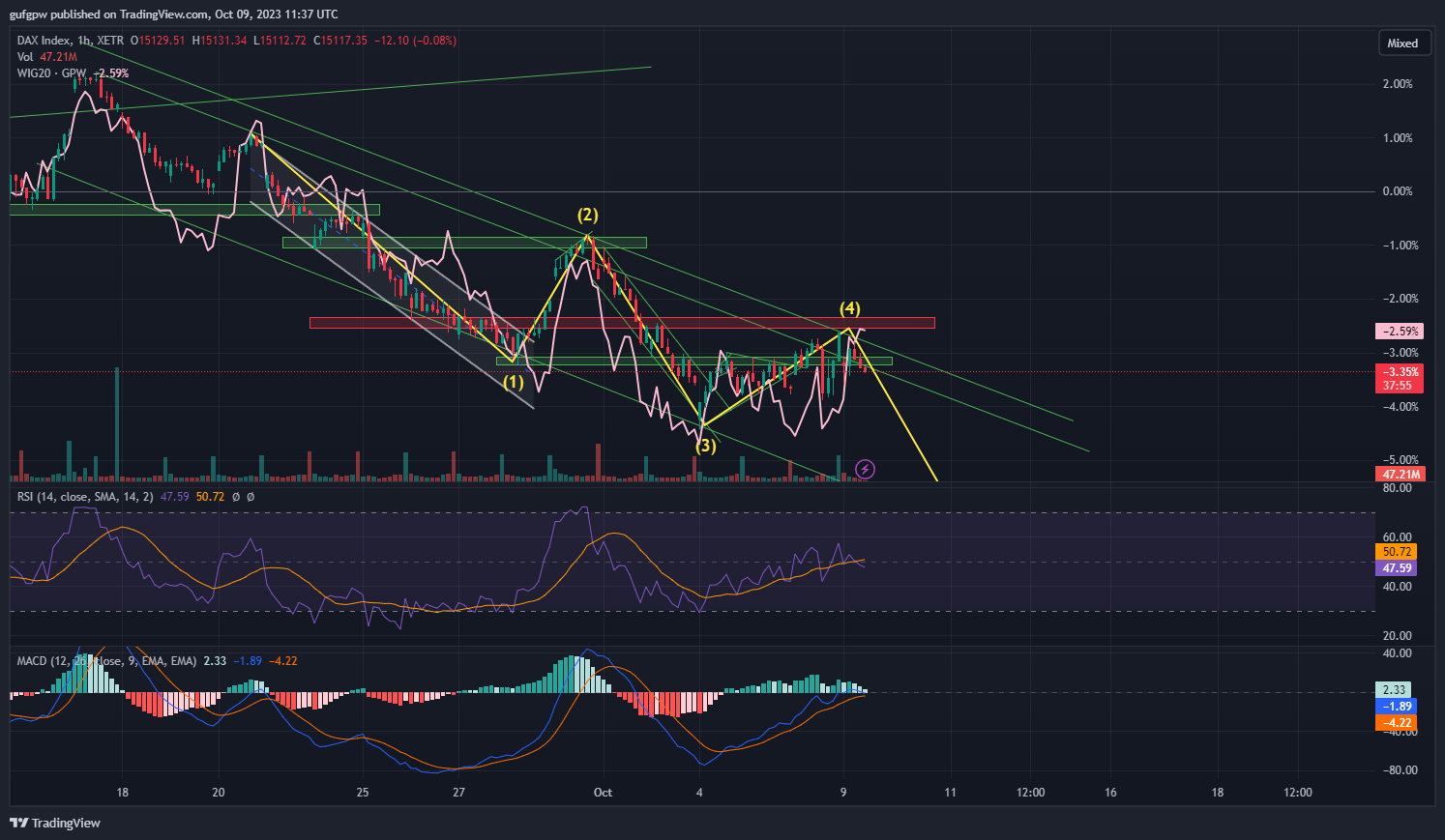
Task: Click the red (4) resistance zone rectangle
Action: (622, 322)
